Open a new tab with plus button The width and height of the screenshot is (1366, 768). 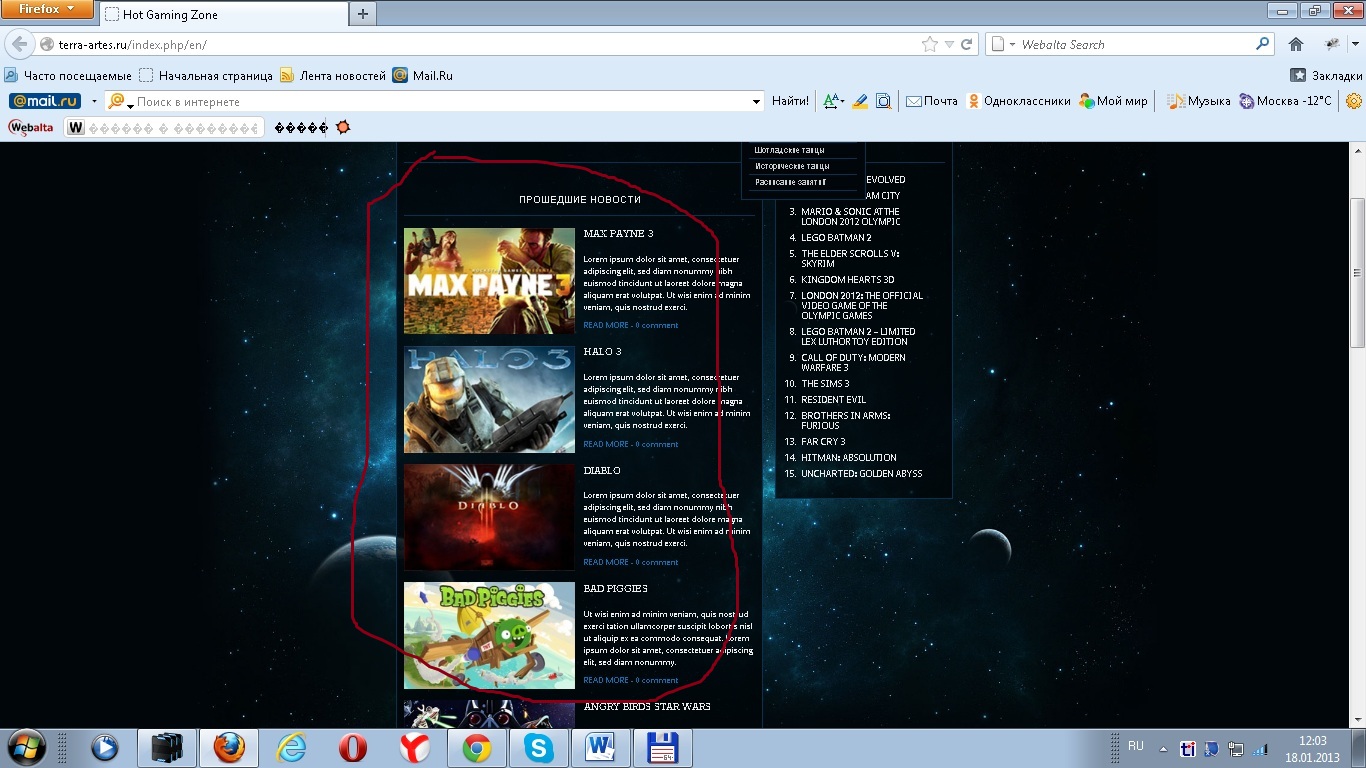363,14
